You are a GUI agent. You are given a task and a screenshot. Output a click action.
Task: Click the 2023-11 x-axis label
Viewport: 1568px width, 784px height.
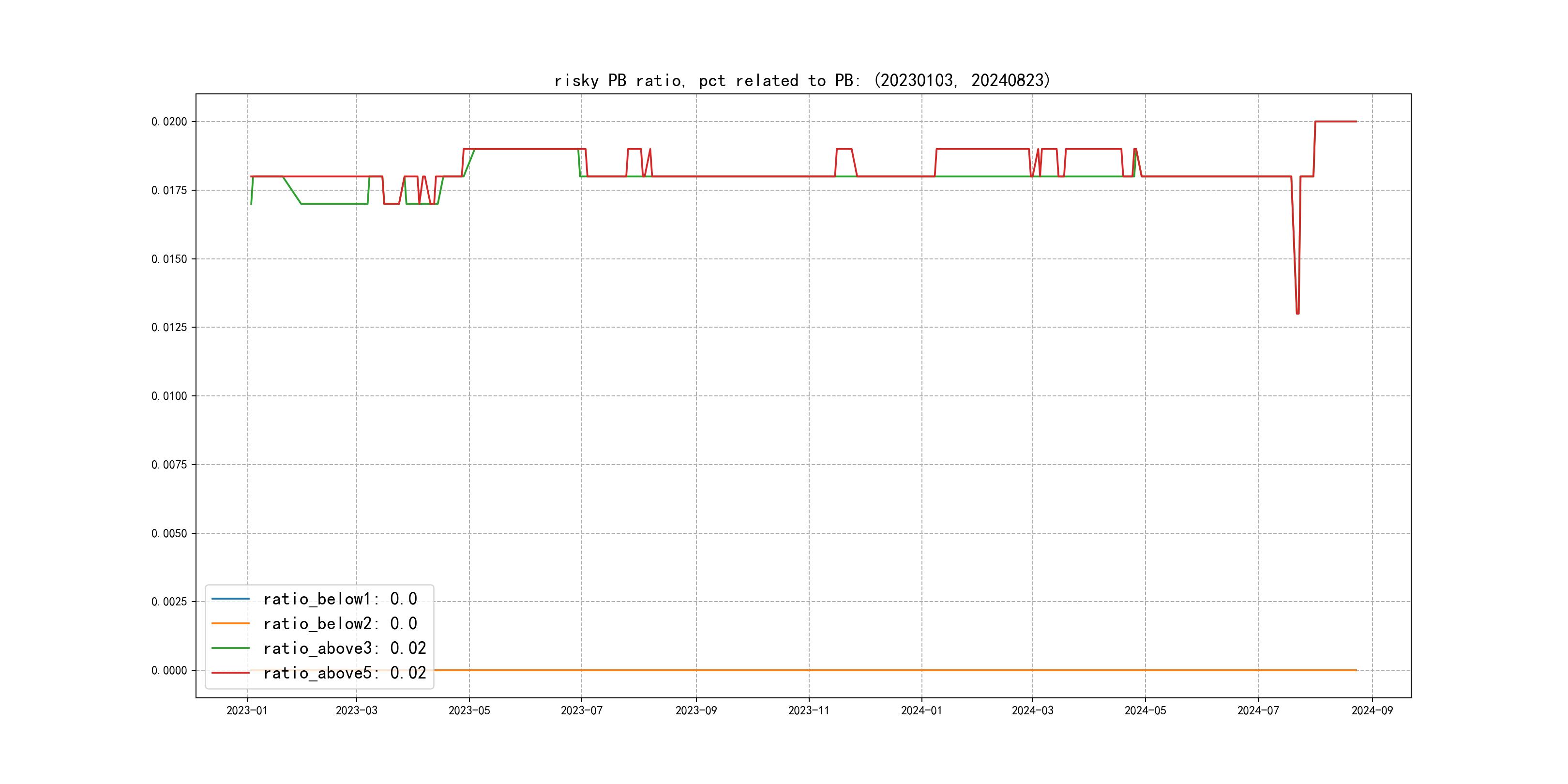click(808, 710)
